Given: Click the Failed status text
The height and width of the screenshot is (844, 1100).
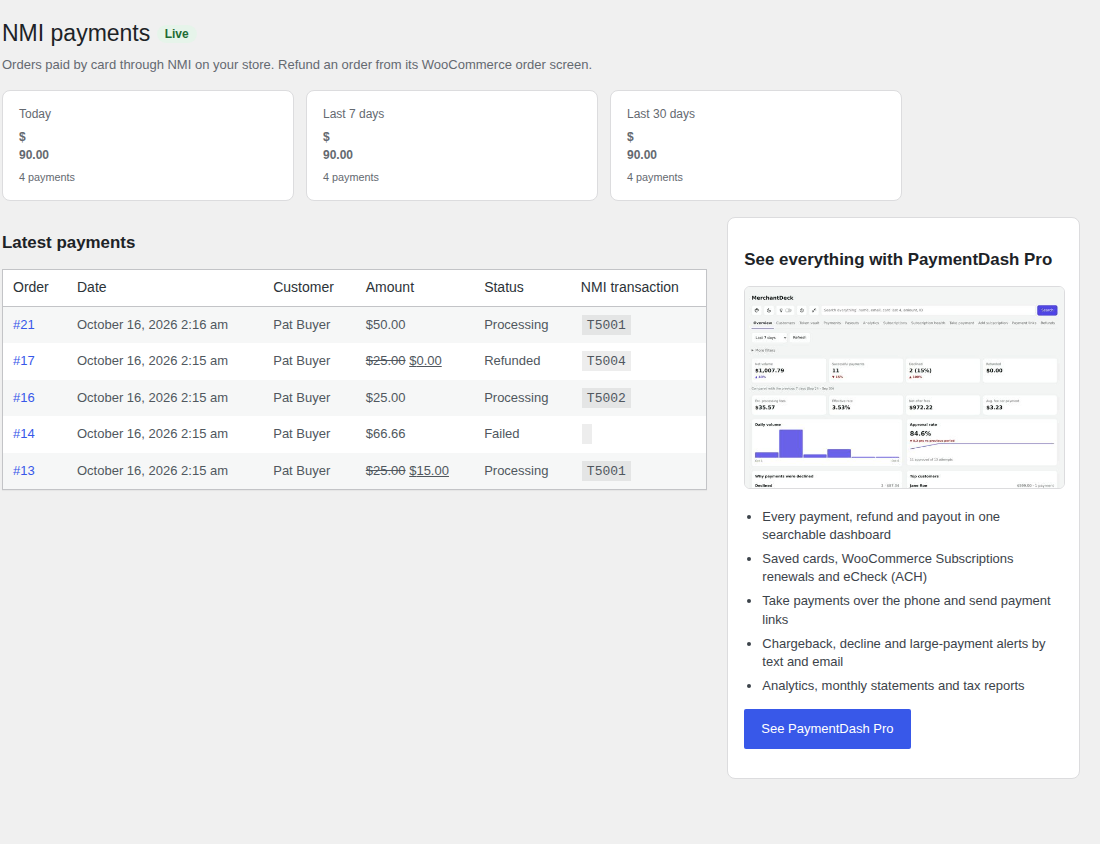Looking at the screenshot, I should pos(502,434).
